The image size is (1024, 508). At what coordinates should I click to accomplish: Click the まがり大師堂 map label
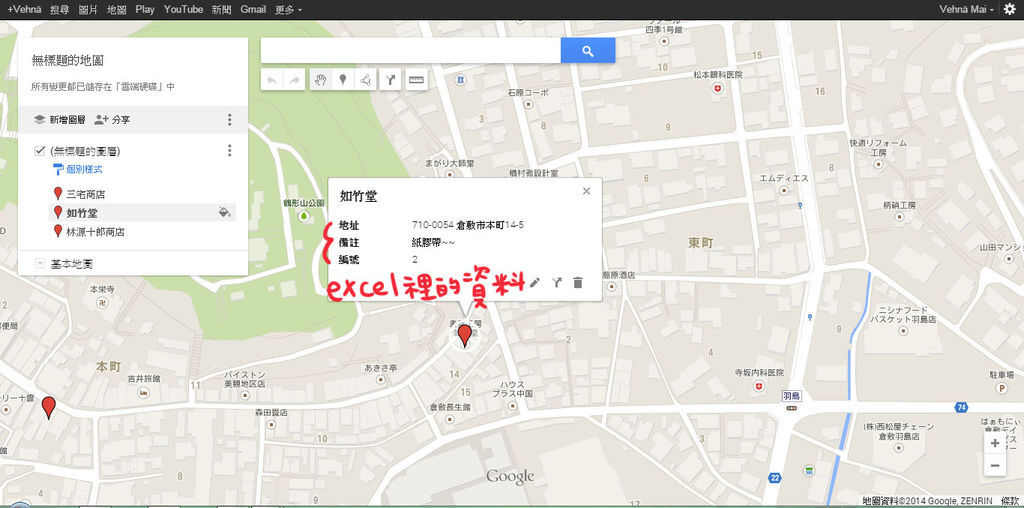449,163
